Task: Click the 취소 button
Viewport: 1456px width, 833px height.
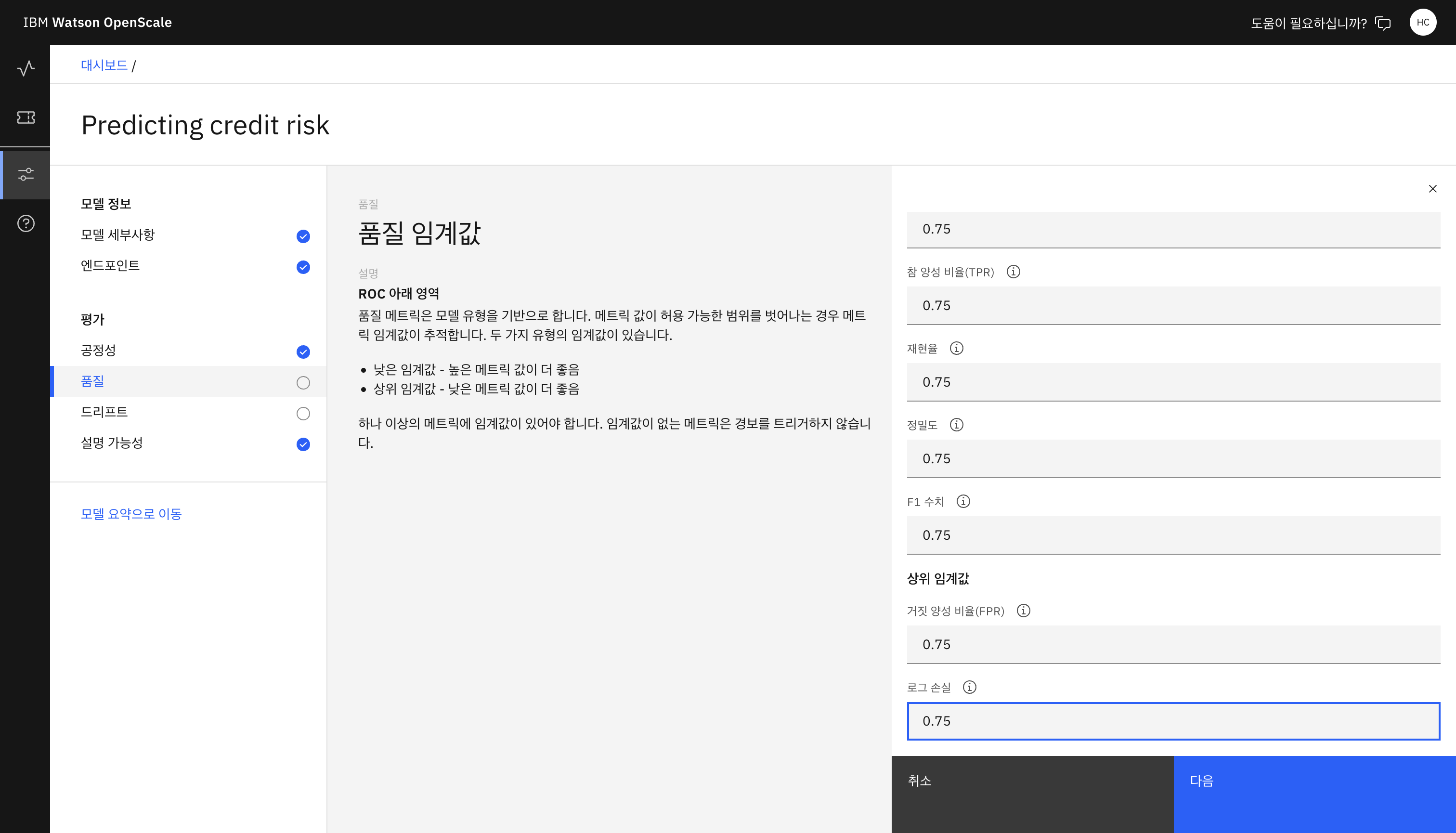Action: tap(1032, 794)
